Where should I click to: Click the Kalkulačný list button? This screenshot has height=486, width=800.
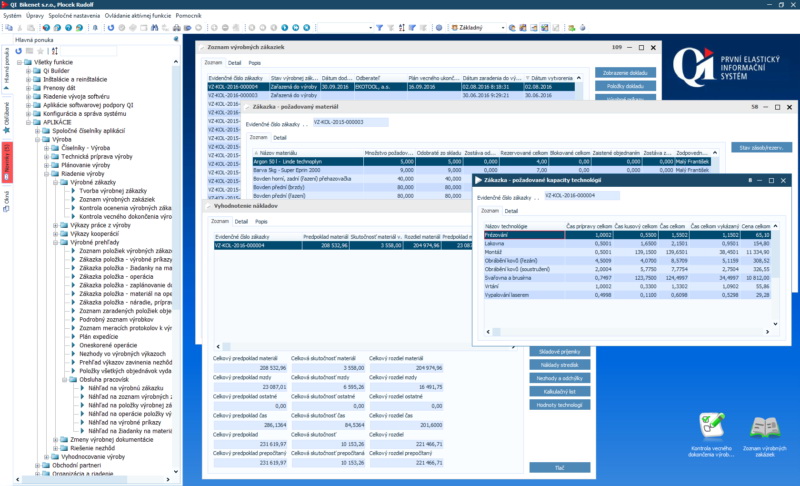coord(560,391)
